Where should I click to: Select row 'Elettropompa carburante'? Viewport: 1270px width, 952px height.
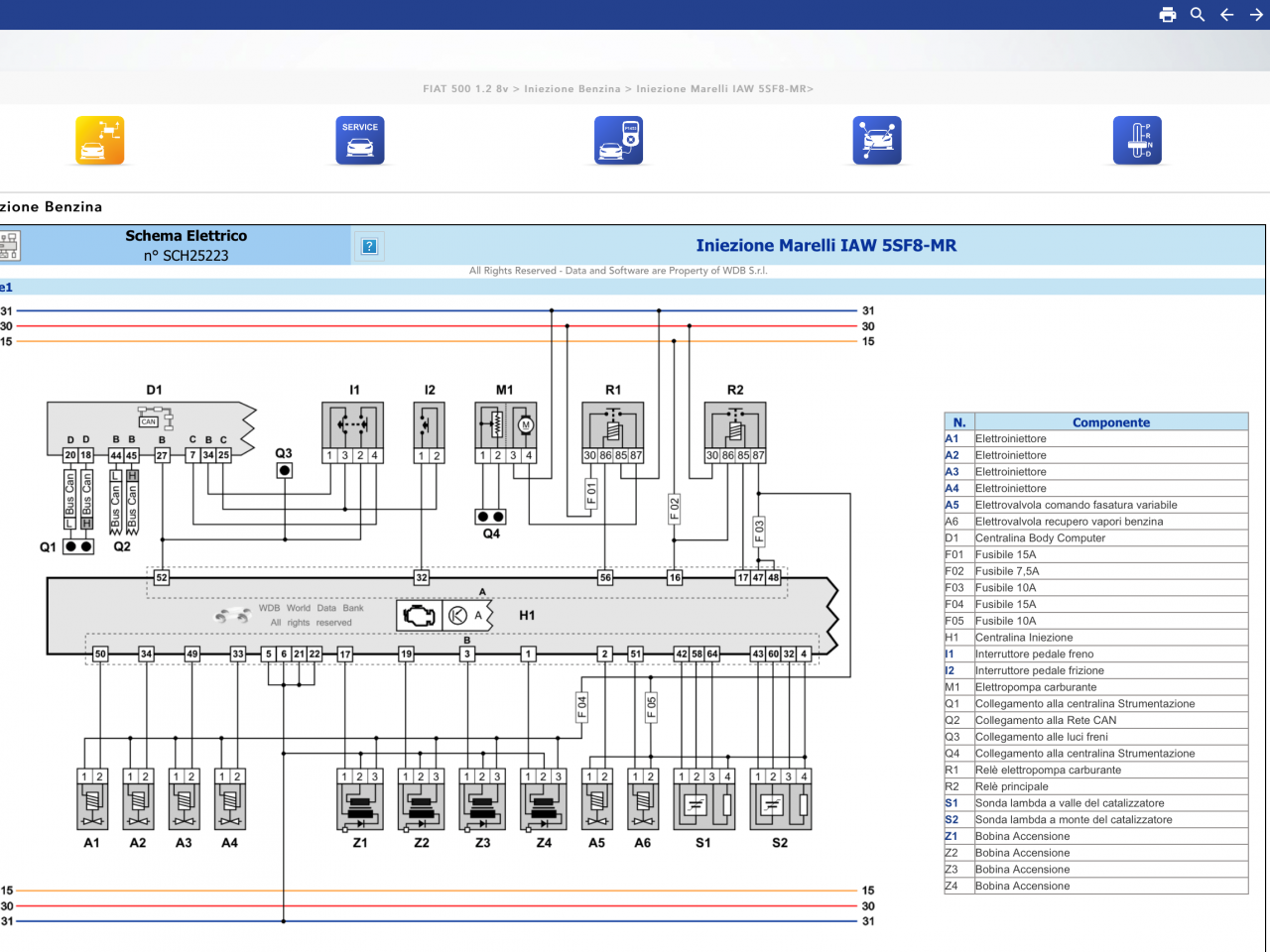pyautogui.click(x=1096, y=687)
